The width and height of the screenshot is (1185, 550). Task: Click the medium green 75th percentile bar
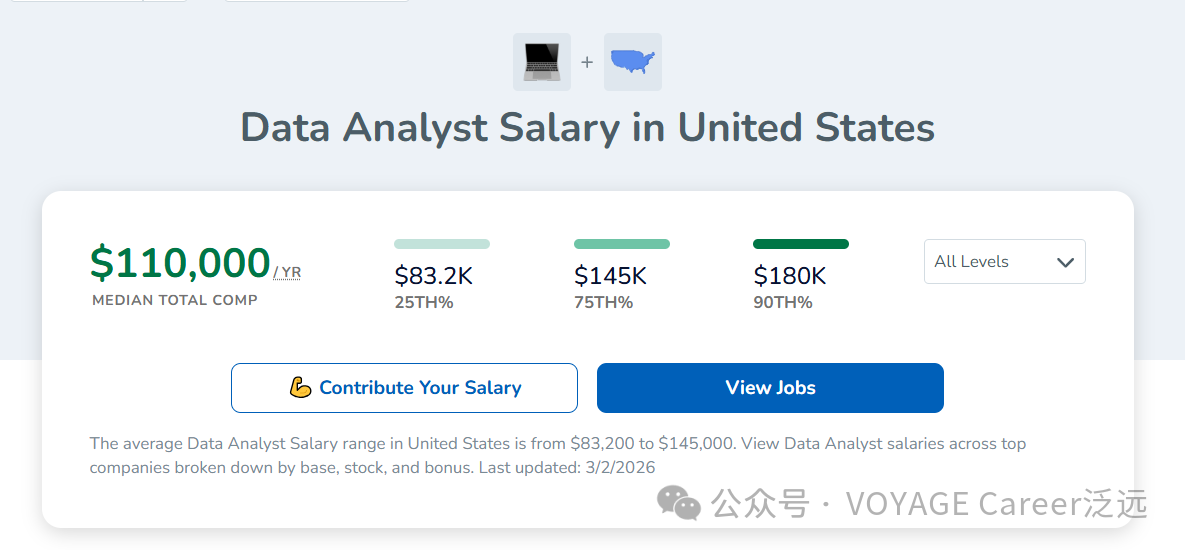point(622,244)
